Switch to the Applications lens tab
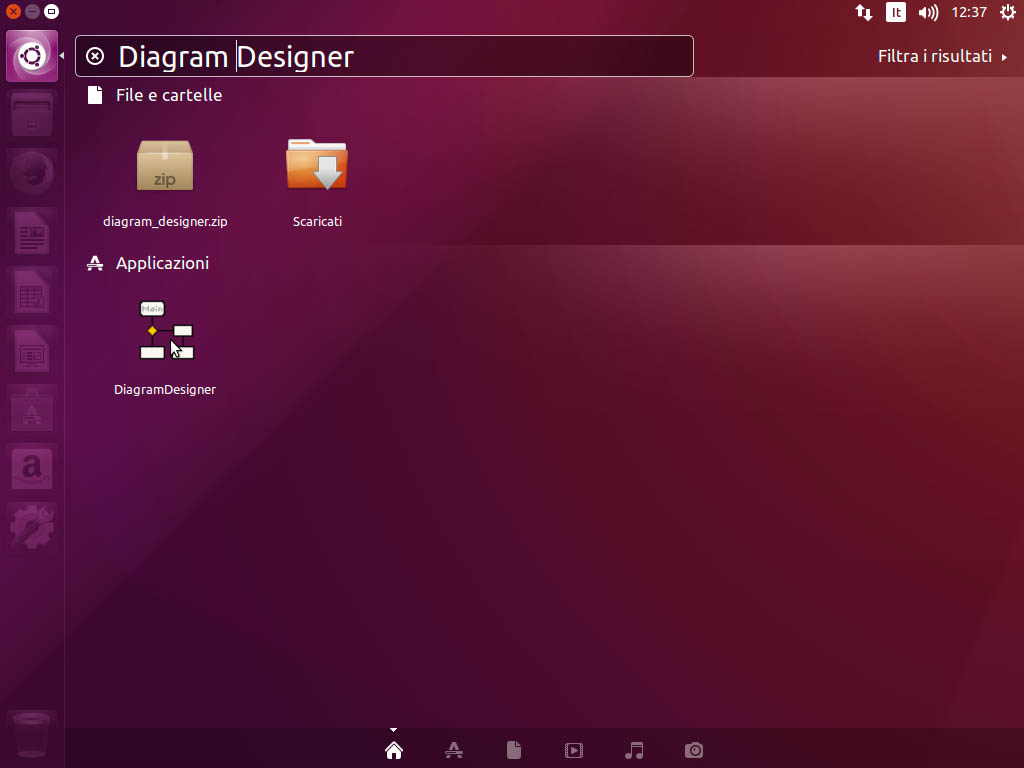The width and height of the screenshot is (1024, 768). [x=453, y=750]
